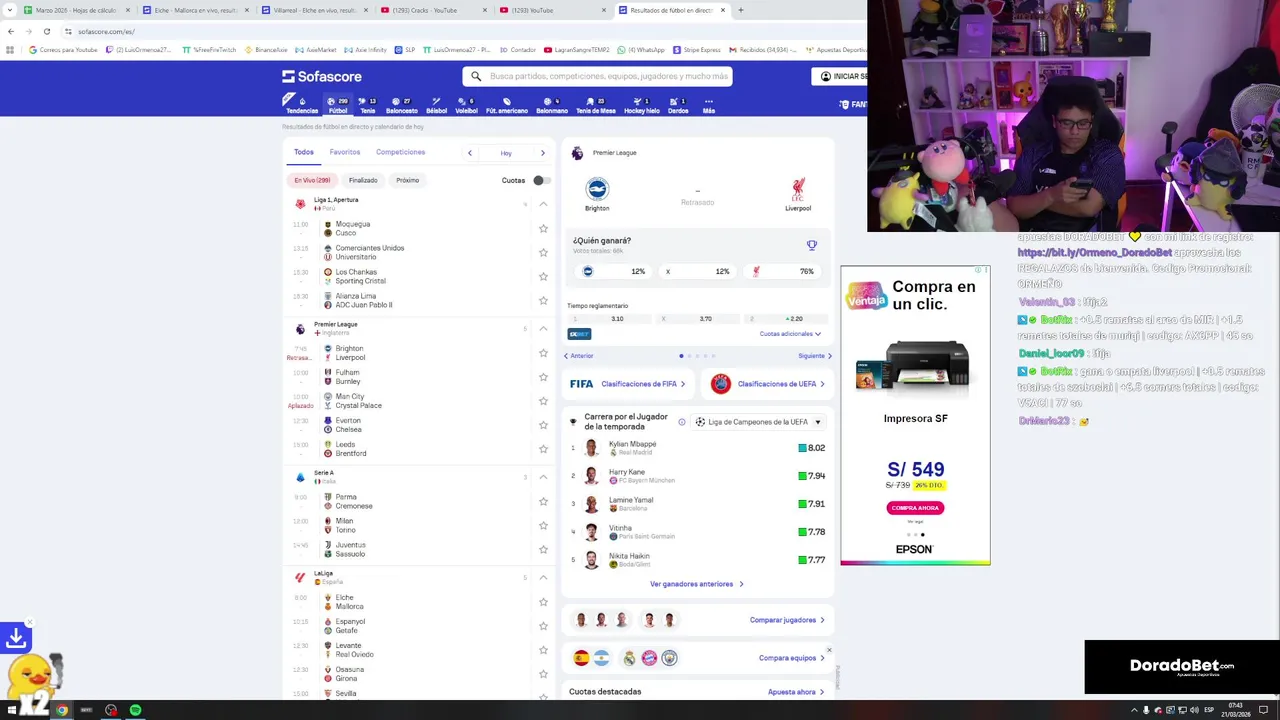The image size is (1280, 720).
Task: Open the Más sports menu
Action: (708, 105)
